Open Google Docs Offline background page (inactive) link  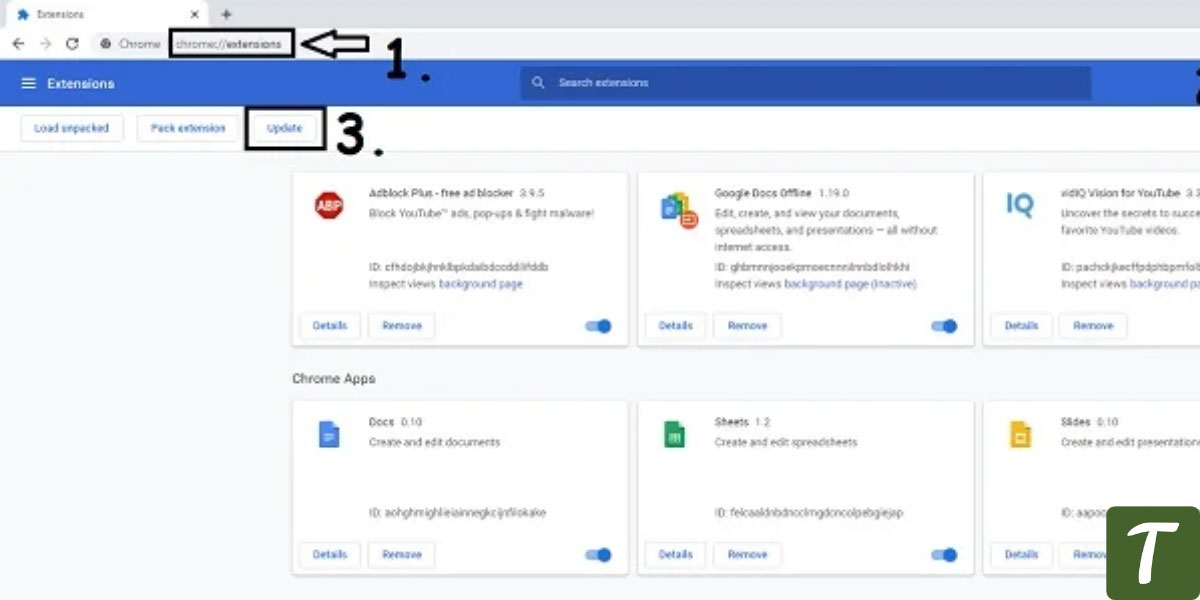click(850, 284)
